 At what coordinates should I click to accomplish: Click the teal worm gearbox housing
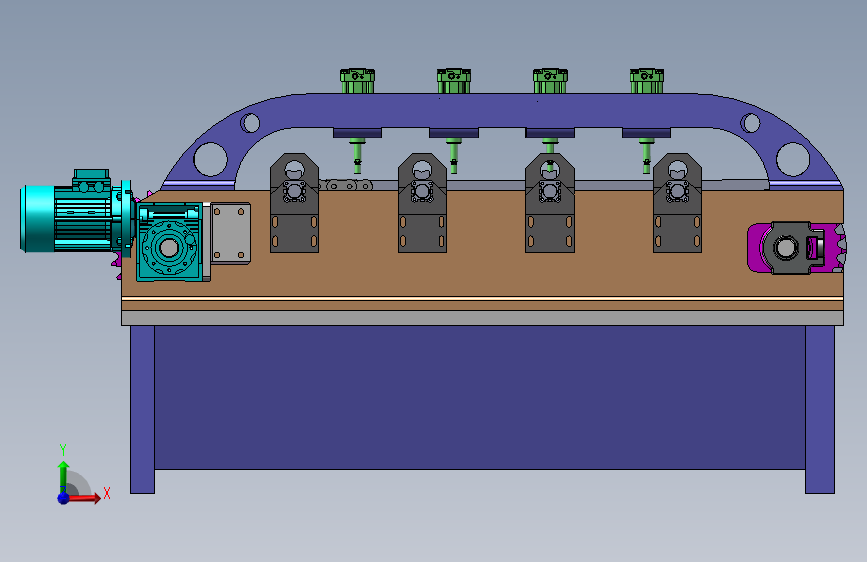pos(169,242)
